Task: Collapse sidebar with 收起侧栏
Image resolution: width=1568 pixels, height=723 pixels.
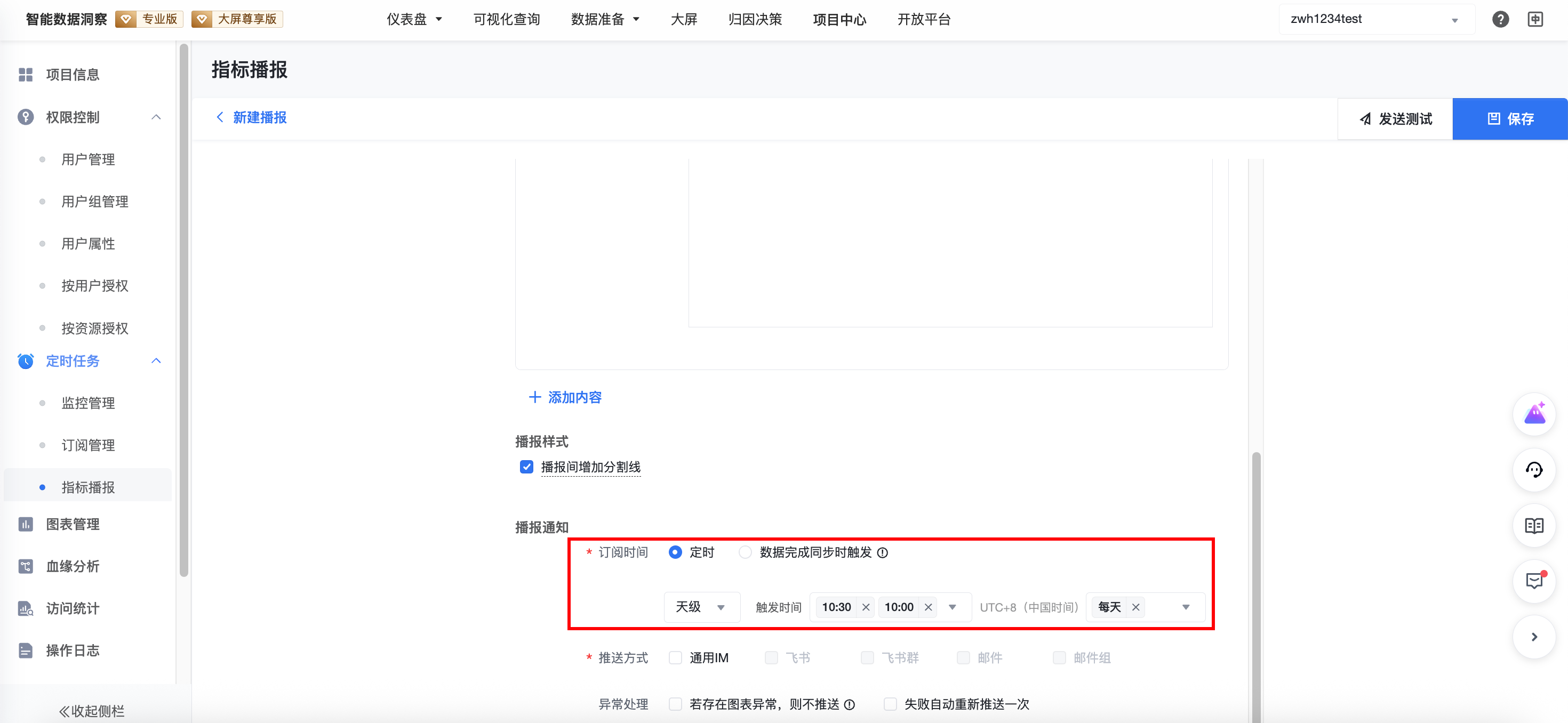Action: point(91,710)
